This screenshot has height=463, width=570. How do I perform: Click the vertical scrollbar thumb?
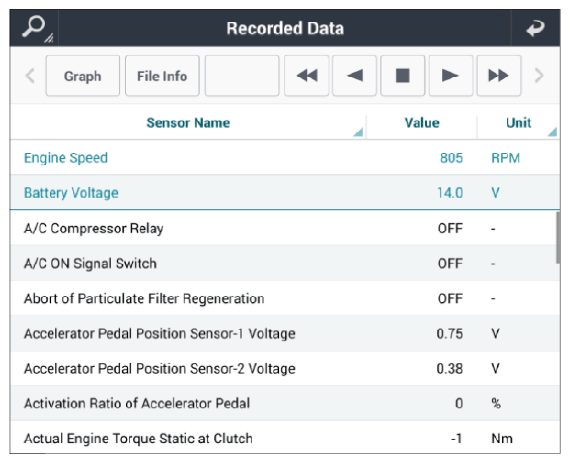coord(558,238)
